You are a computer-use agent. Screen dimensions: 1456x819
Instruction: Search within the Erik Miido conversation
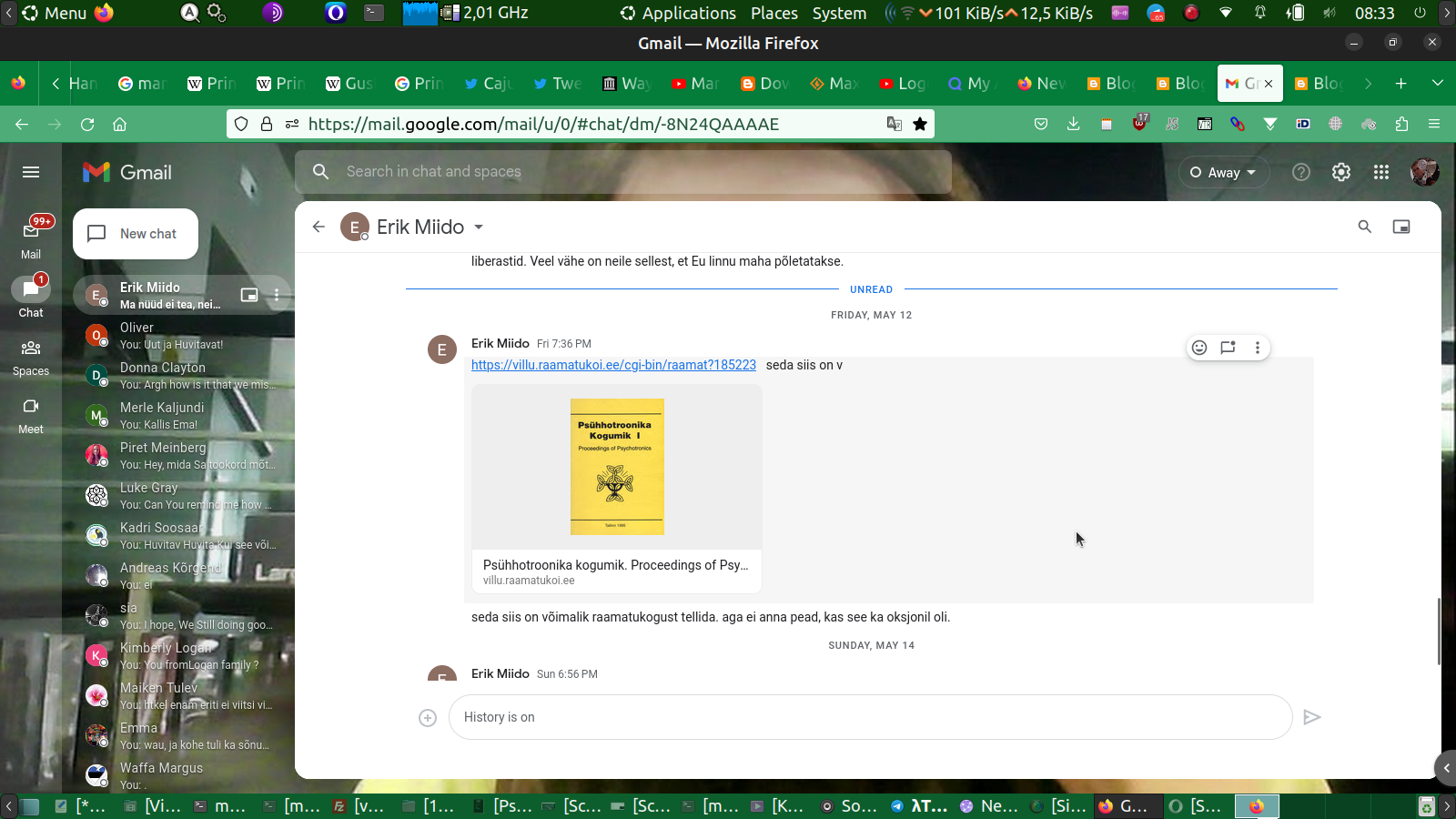pyautogui.click(x=1364, y=227)
